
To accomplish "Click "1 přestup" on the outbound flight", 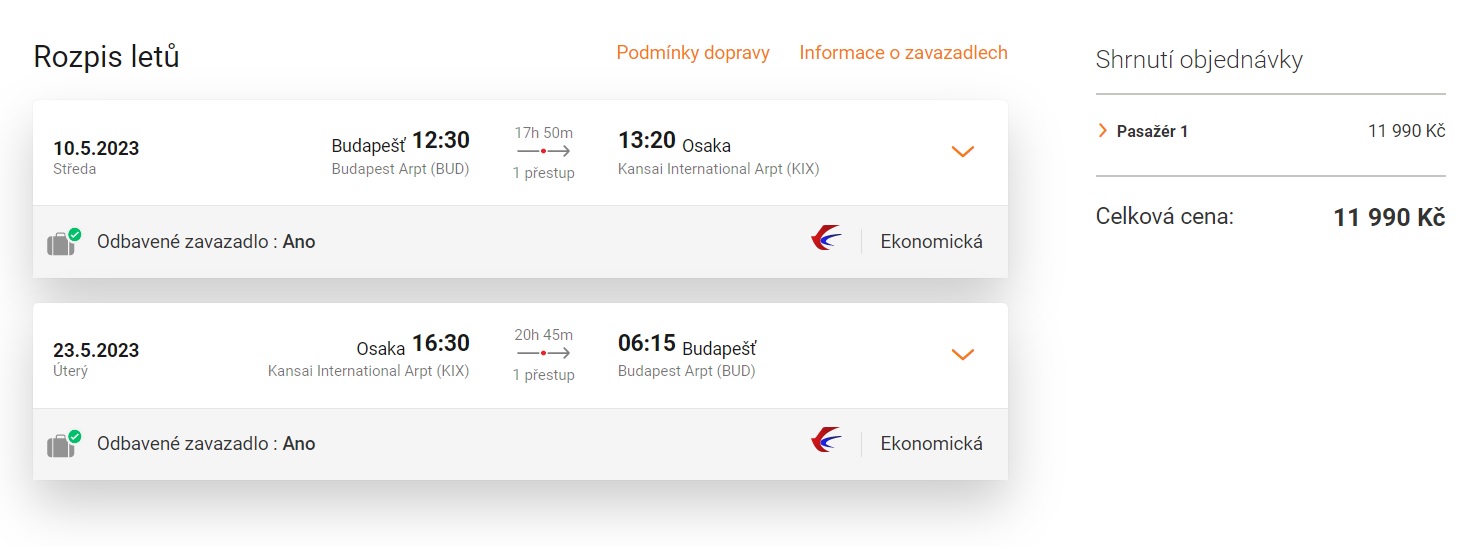I will coord(543,173).
